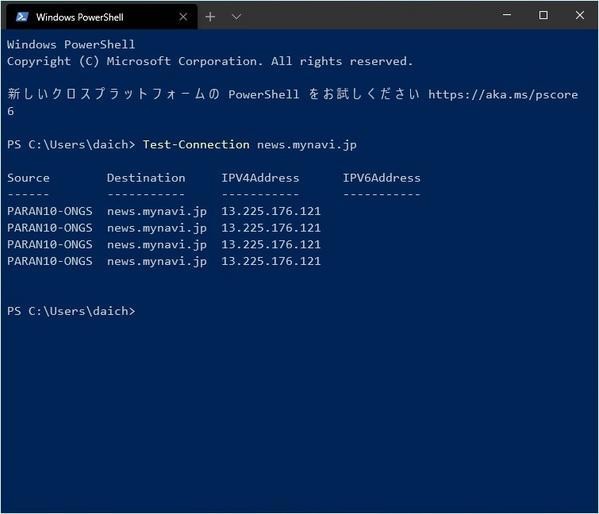Close the Windows PowerShell tab
The image size is (599, 514).
coord(183,17)
